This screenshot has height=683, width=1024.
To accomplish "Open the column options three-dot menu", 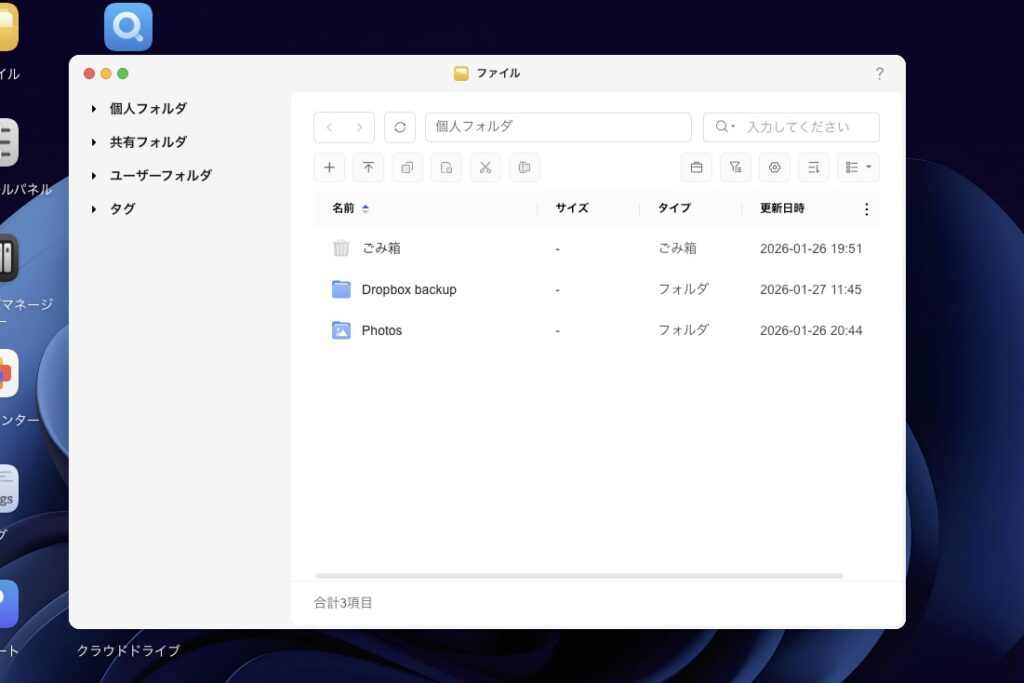I will [866, 209].
